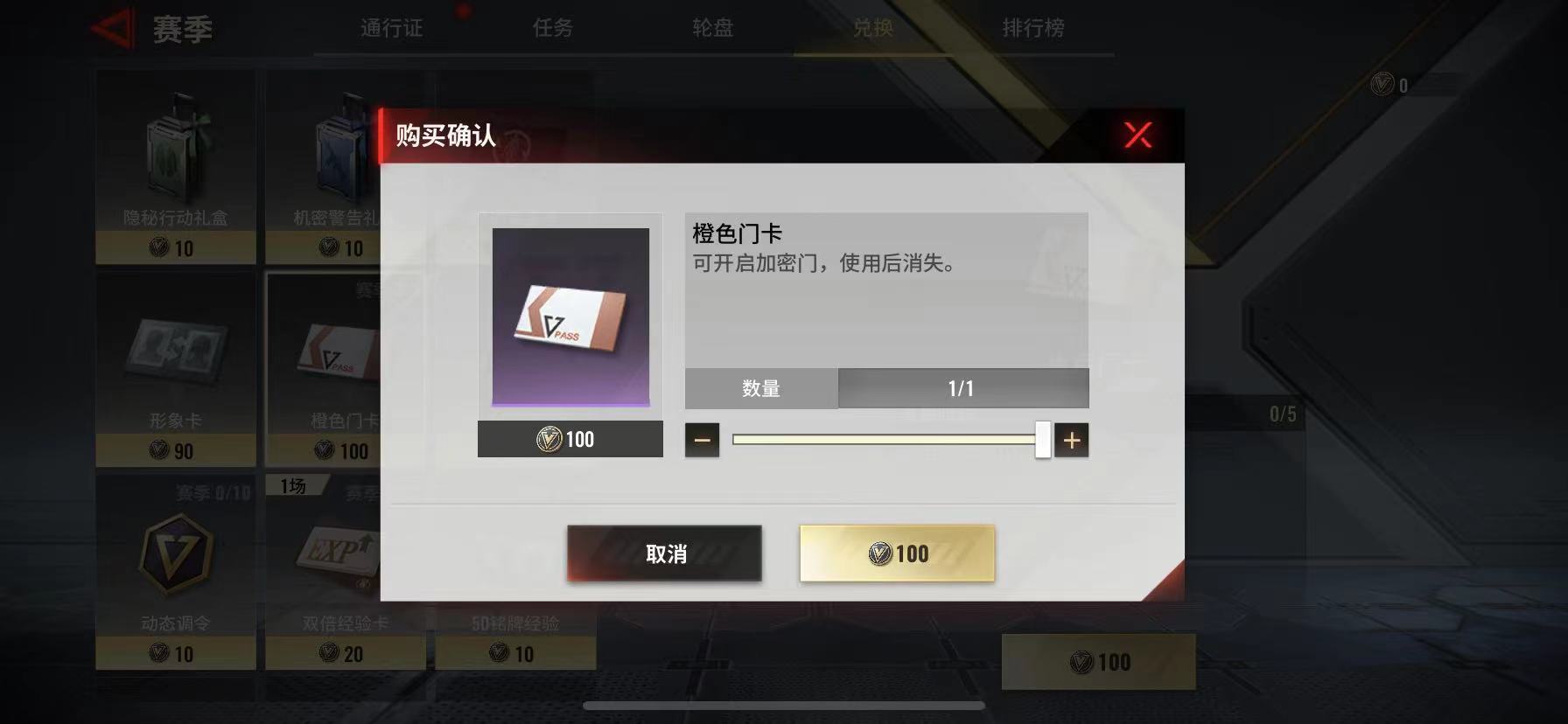Cancel the purchase with 取消
1568x724 pixels.
pos(664,553)
